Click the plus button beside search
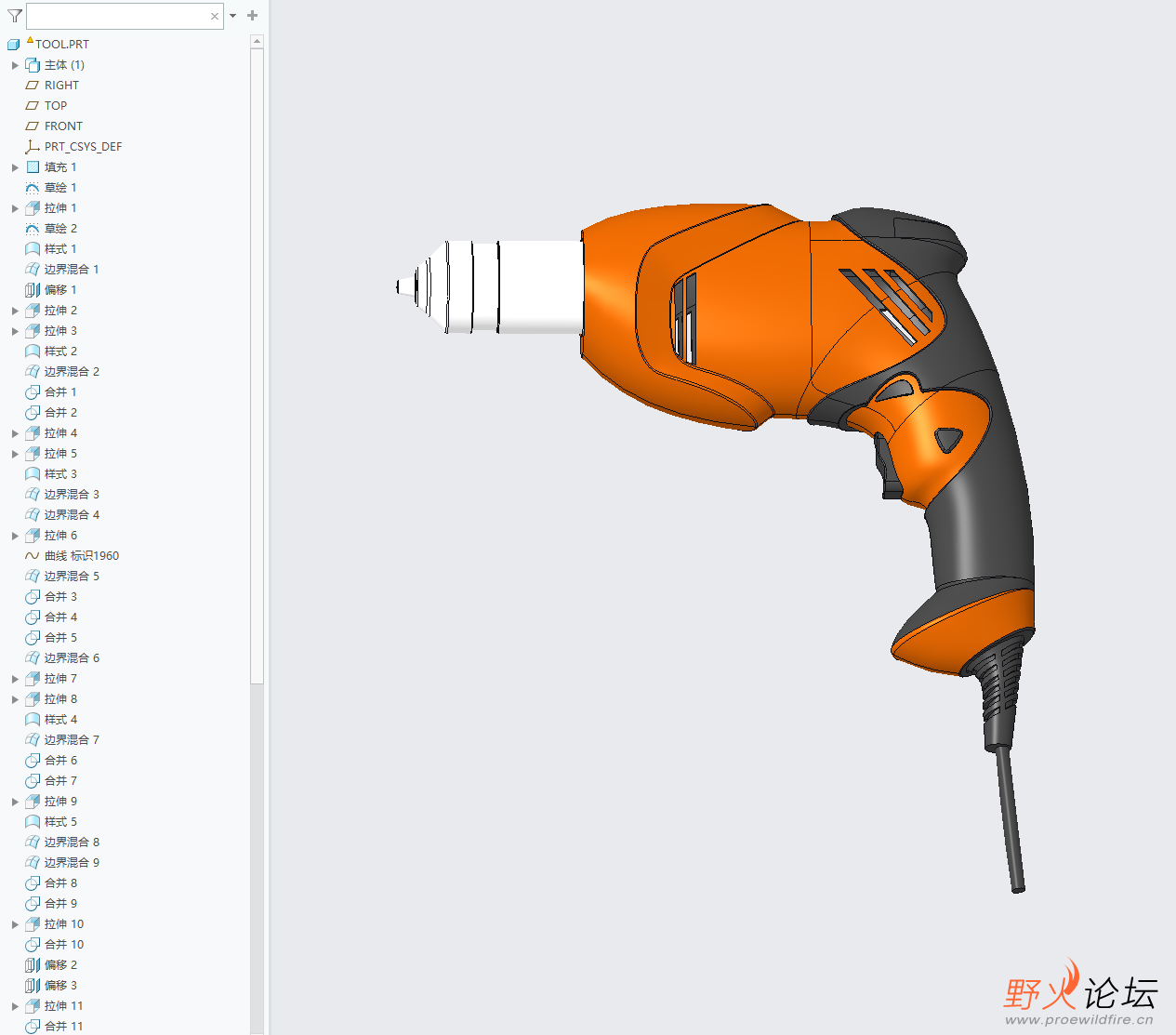Image resolution: width=1176 pixels, height=1035 pixels. click(x=252, y=16)
